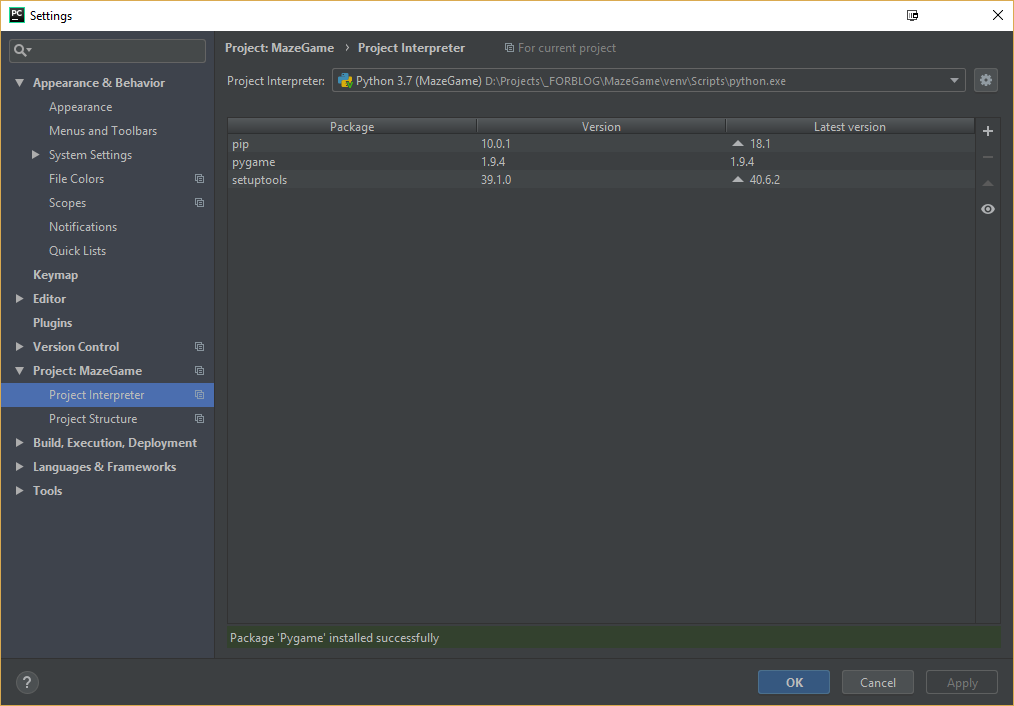Click project-level icon beside Version Control
This screenshot has height=706, width=1014.
(x=199, y=347)
